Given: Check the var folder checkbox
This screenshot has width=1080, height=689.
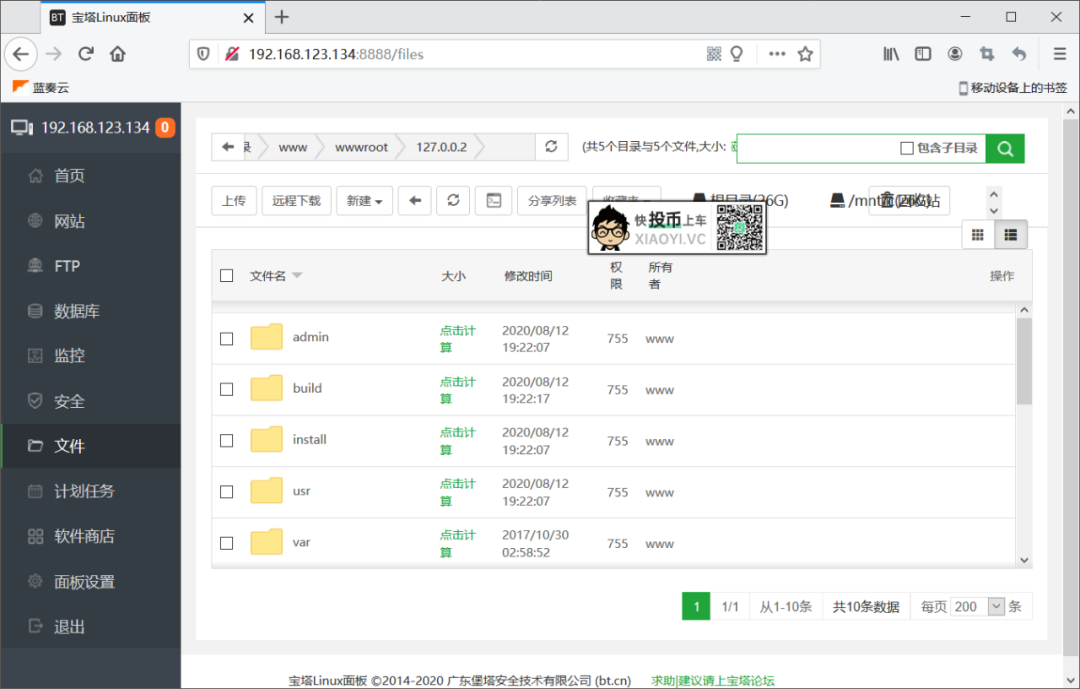Looking at the screenshot, I should pos(227,543).
